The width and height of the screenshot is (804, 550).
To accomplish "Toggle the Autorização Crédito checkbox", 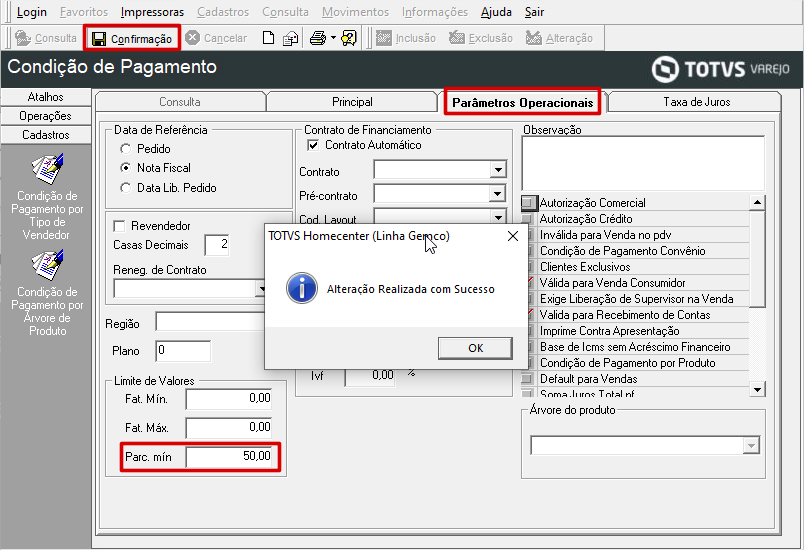I will click(528, 219).
